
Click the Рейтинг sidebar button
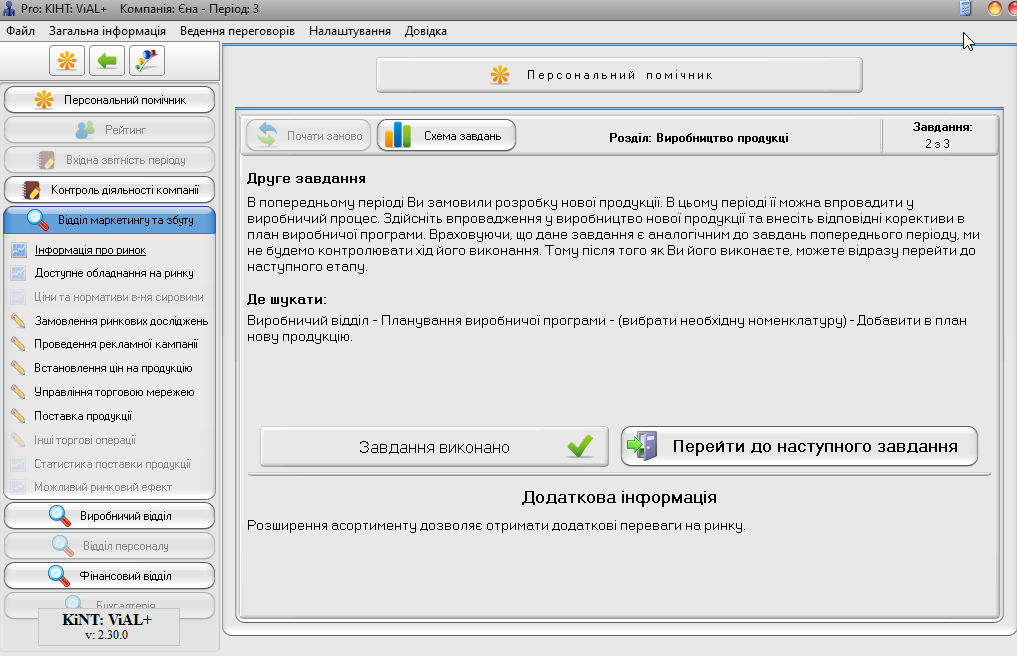click(x=110, y=130)
